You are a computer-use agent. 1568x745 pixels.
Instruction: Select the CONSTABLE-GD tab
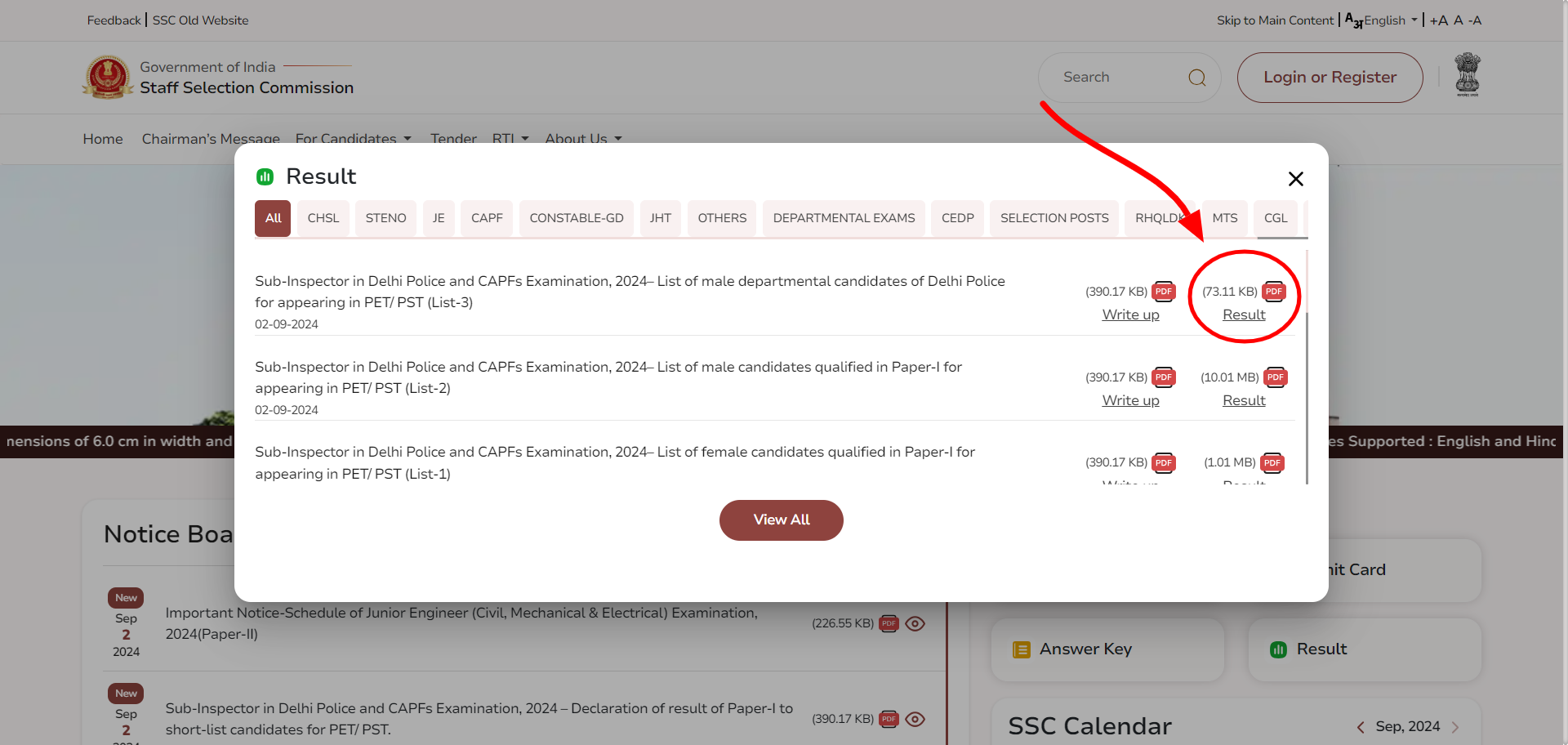(577, 219)
